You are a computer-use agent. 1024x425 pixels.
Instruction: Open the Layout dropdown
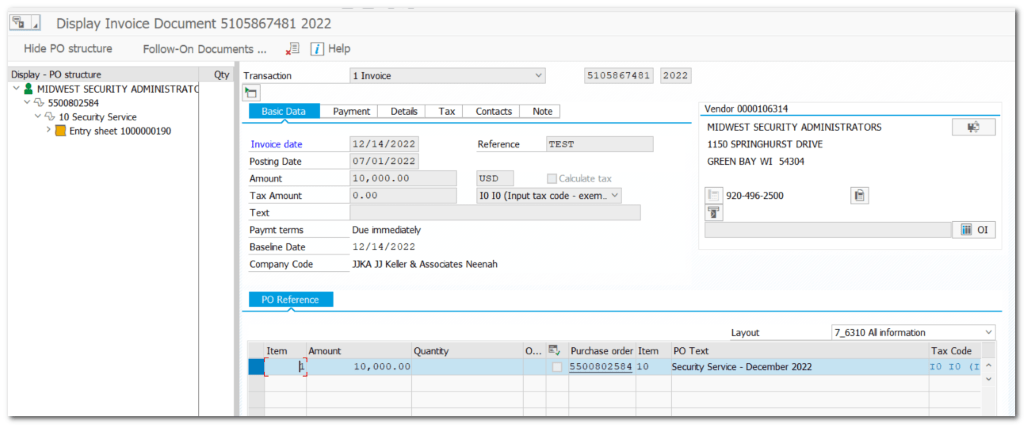[x=989, y=332]
